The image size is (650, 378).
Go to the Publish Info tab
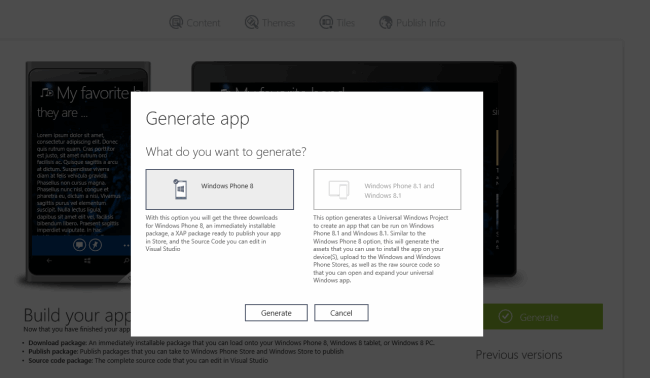(x=412, y=22)
